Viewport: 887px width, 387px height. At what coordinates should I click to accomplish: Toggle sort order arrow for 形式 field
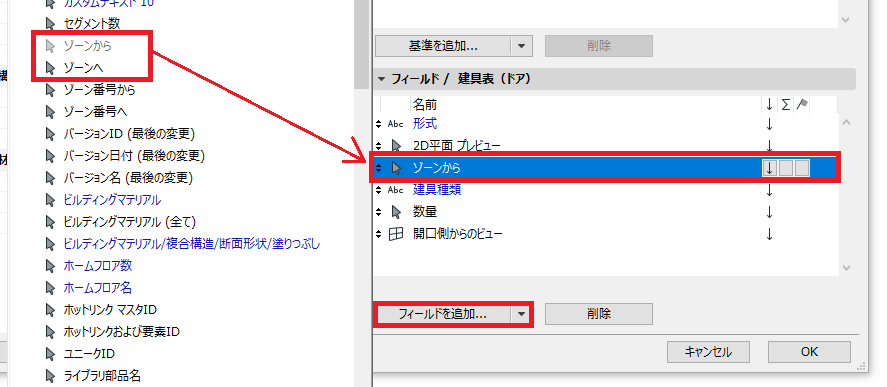[x=769, y=123]
